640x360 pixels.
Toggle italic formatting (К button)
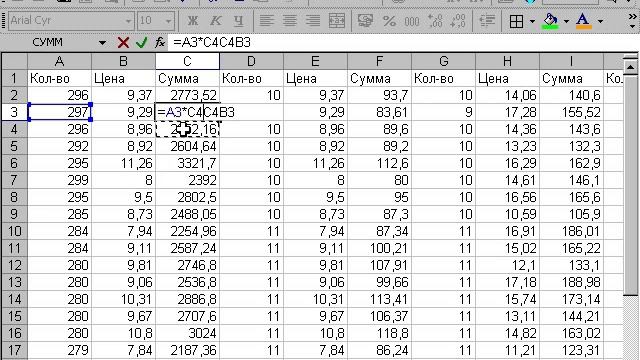click(216, 20)
